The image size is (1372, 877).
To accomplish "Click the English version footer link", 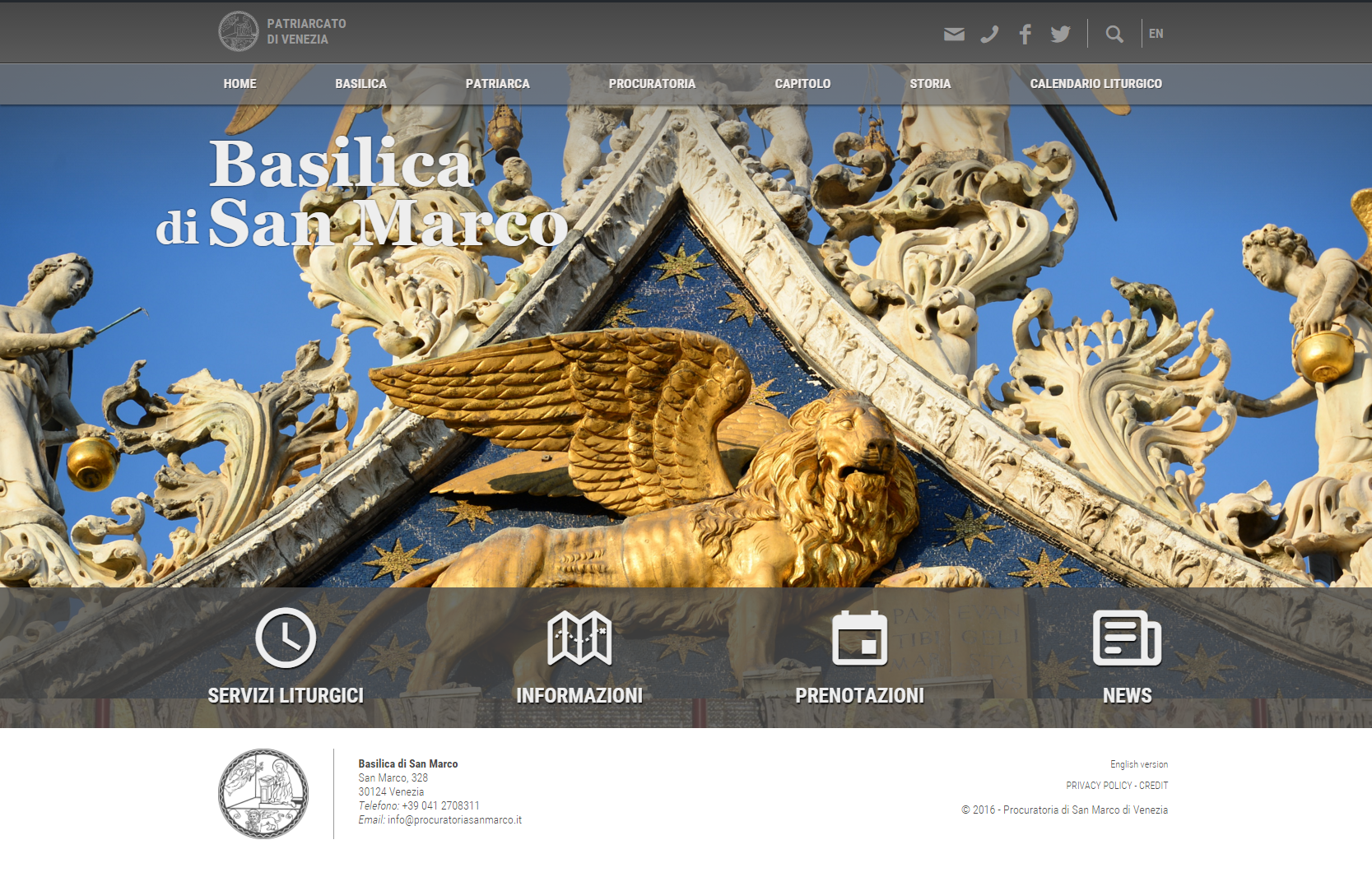I will click(x=1138, y=764).
